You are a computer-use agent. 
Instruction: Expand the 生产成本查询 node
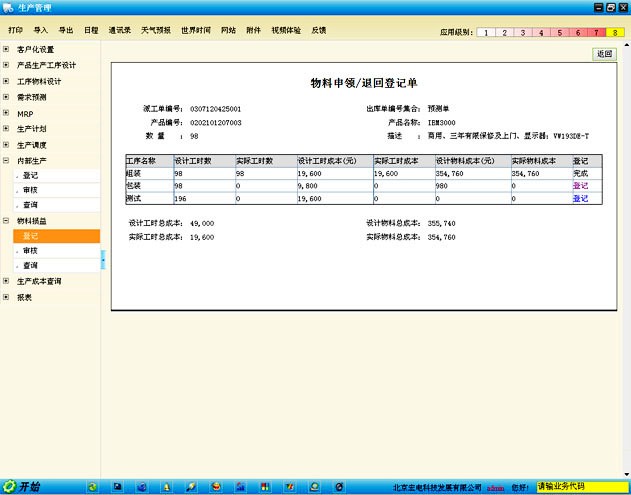coord(6,281)
